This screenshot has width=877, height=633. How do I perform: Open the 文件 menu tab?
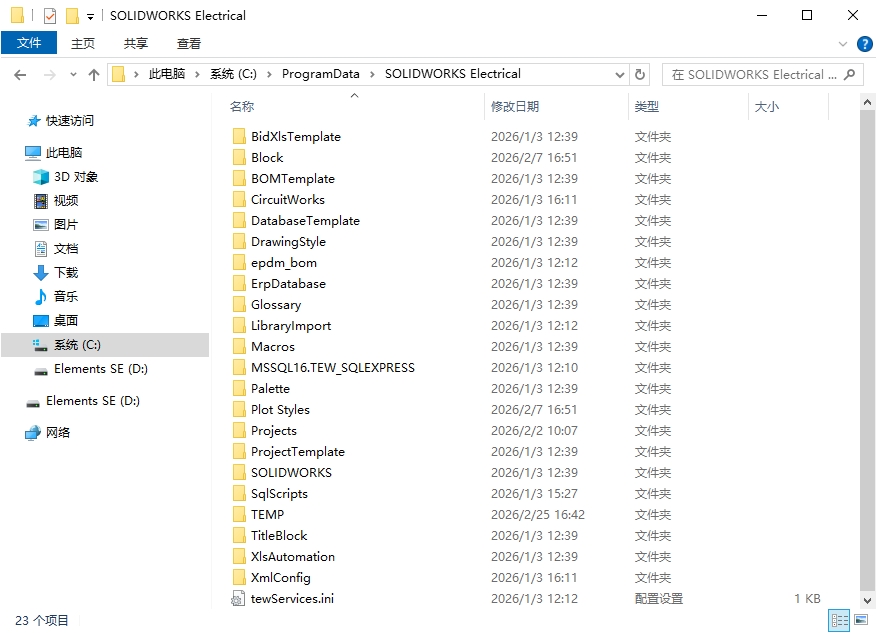(29, 43)
